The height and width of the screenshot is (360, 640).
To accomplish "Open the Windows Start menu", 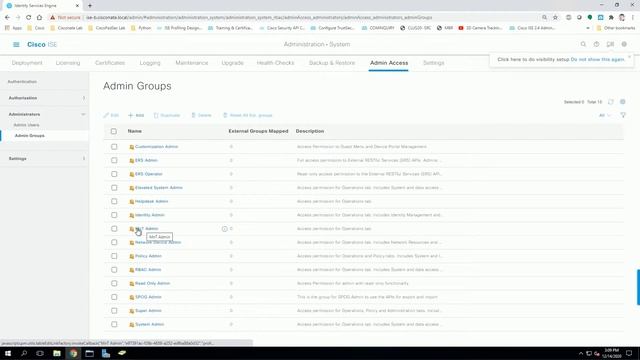I will coord(8,353).
